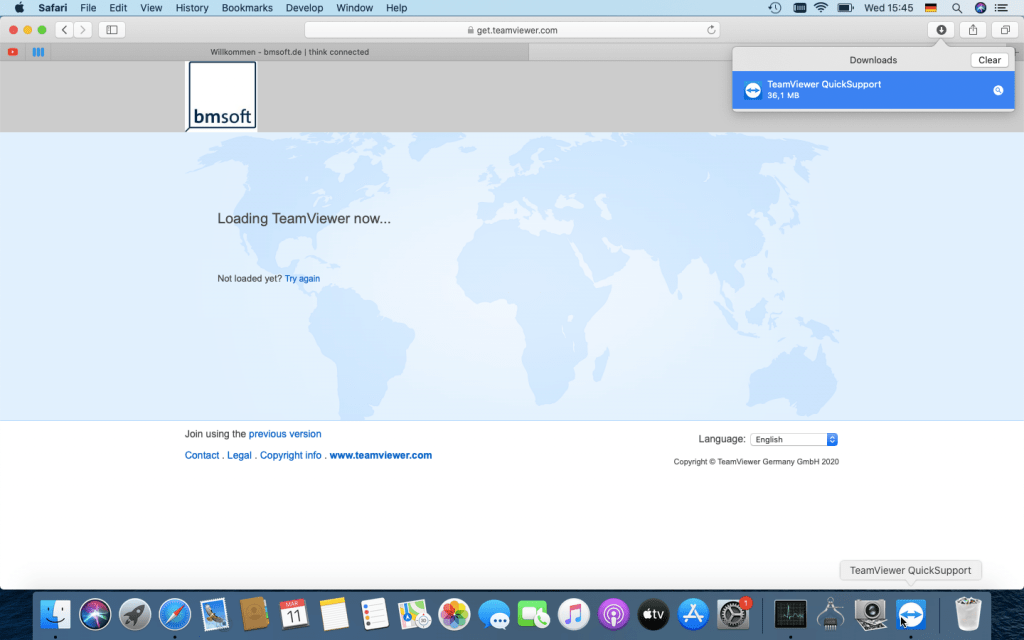The width and height of the screenshot is (1024, 640).
Task: Open Mail stamp icon in the Dock
Action: click(x=215, y=614)
